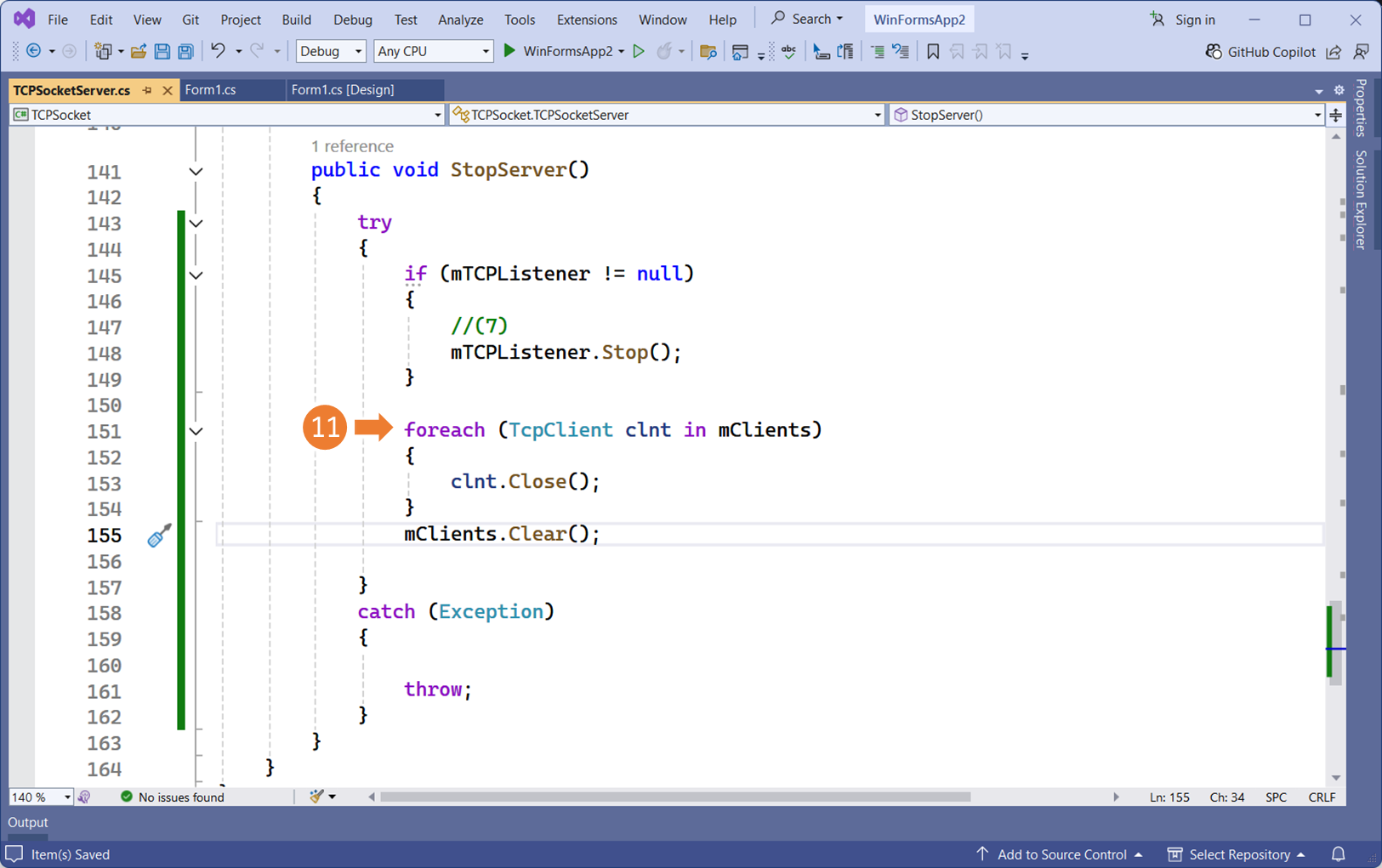
Task: Open the Output panel tab
Action: [x=28, y=822]
